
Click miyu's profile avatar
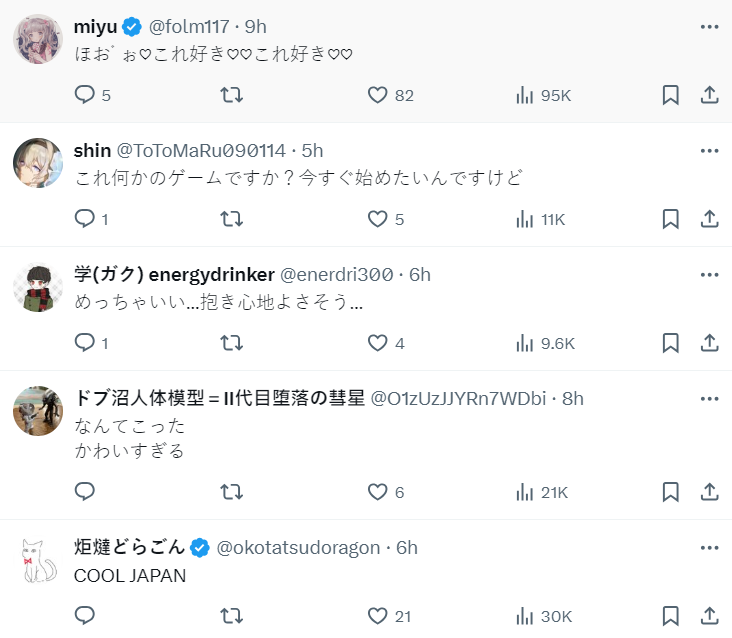38,39
